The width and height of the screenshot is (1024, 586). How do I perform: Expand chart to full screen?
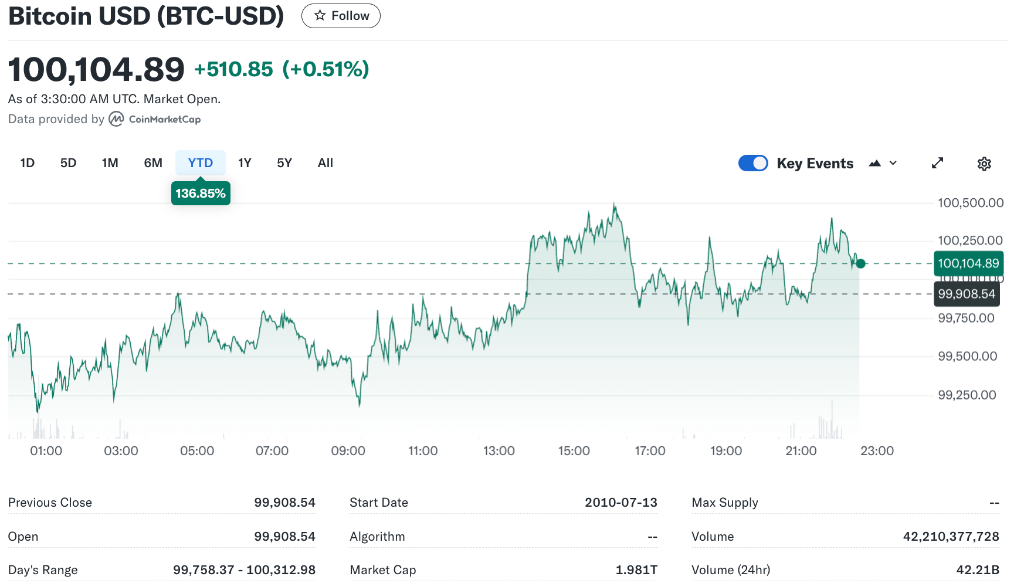coord(938,163)
